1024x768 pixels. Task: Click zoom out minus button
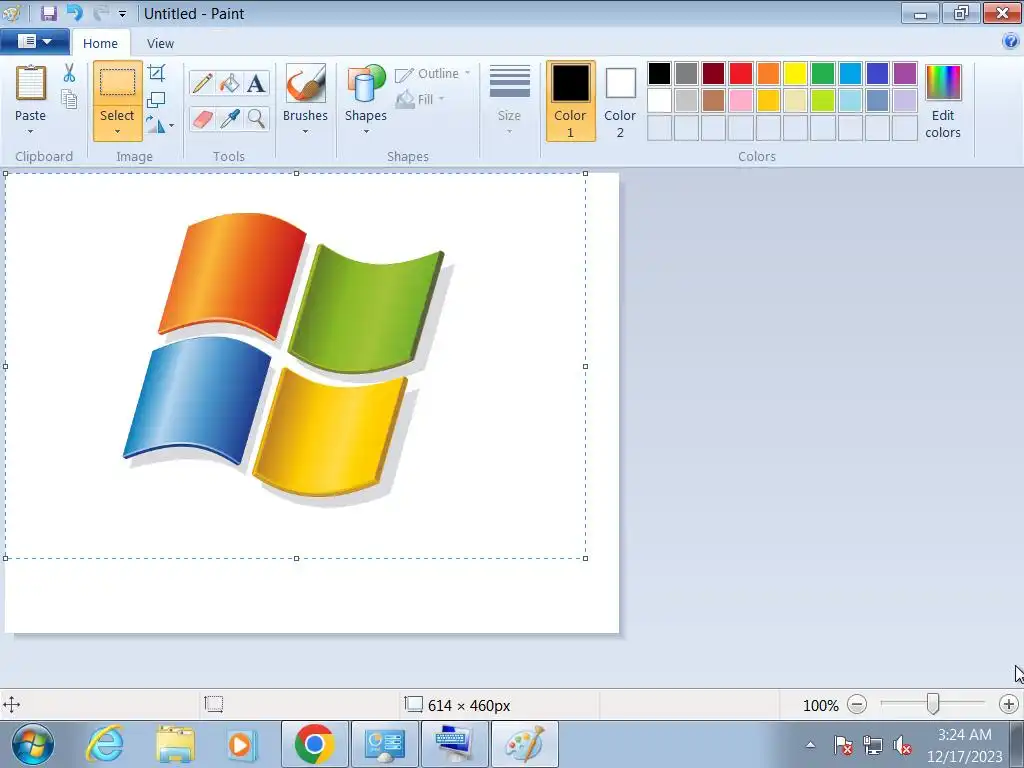pyautogui.click(x=857, y=705)
